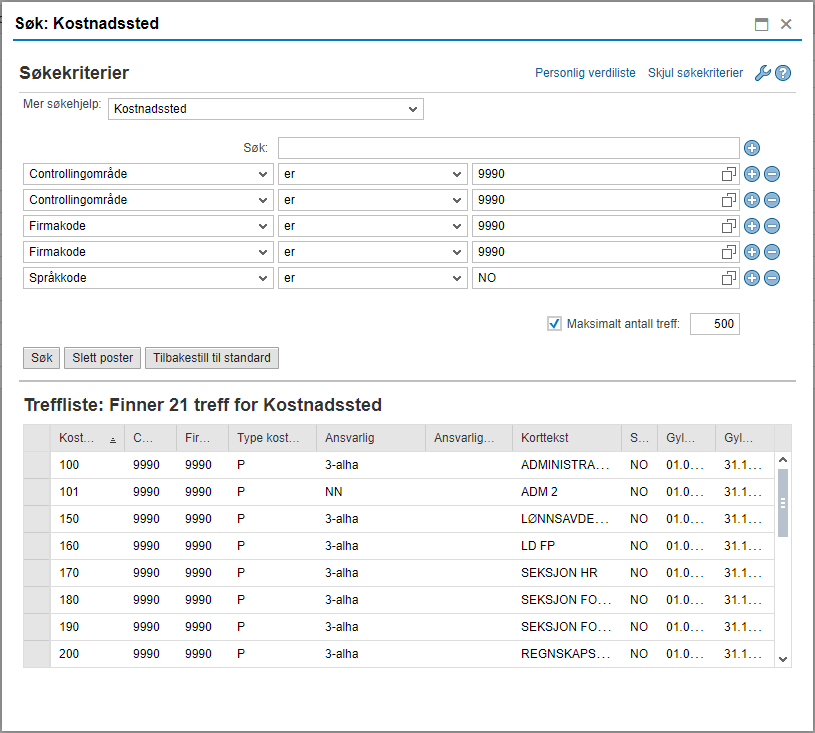Open the second Controllingområde field dropdown
The height and width of the screenshot is (733, 815).
pos(148,200)
